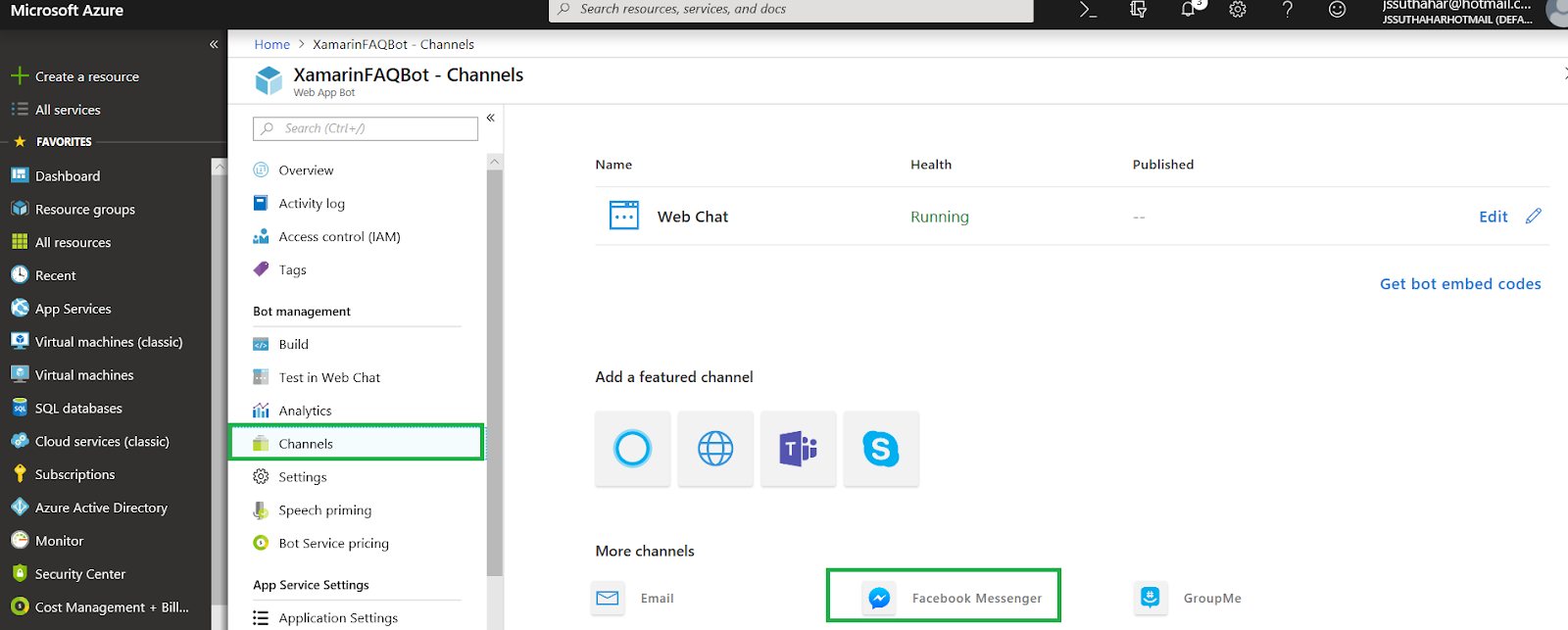Screen dimensions: 1568x630
Task: Add the Microsoft Teams channel
Action: tap(799, 449)
